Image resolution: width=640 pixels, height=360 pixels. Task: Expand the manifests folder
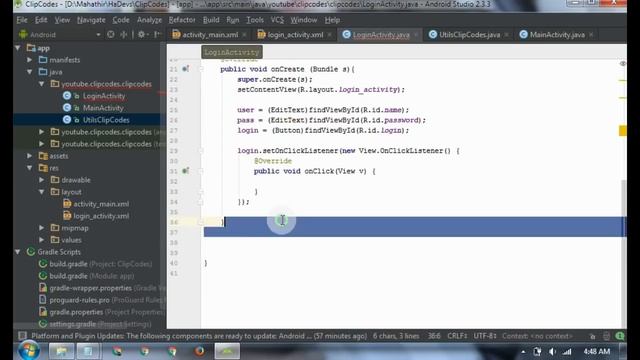click(x=29, y=60)
